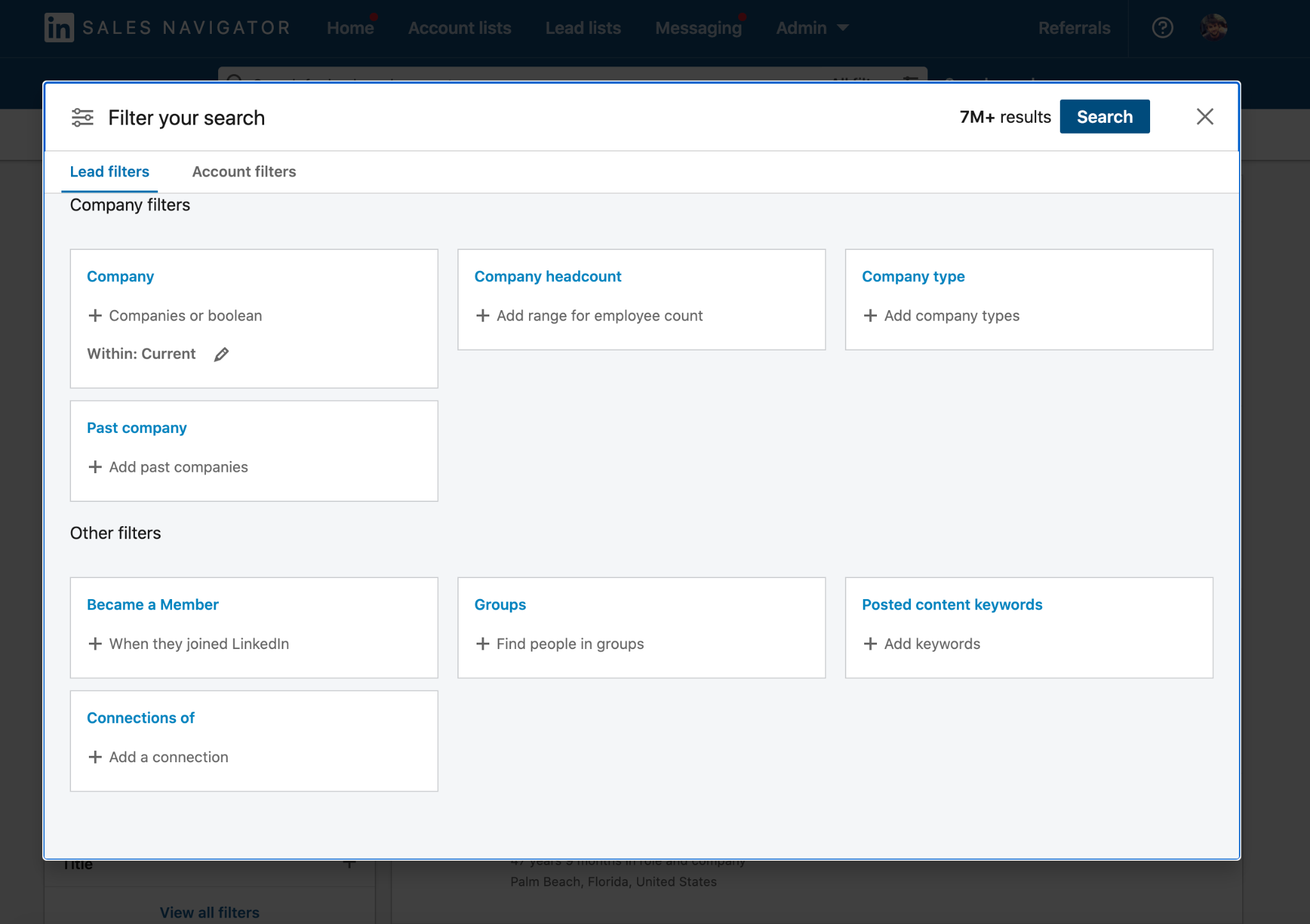Image resolution: width=1310 pixels, height=924 pixels.
Task: Click the Admin dropdown arrow
Action: point(843,28)
